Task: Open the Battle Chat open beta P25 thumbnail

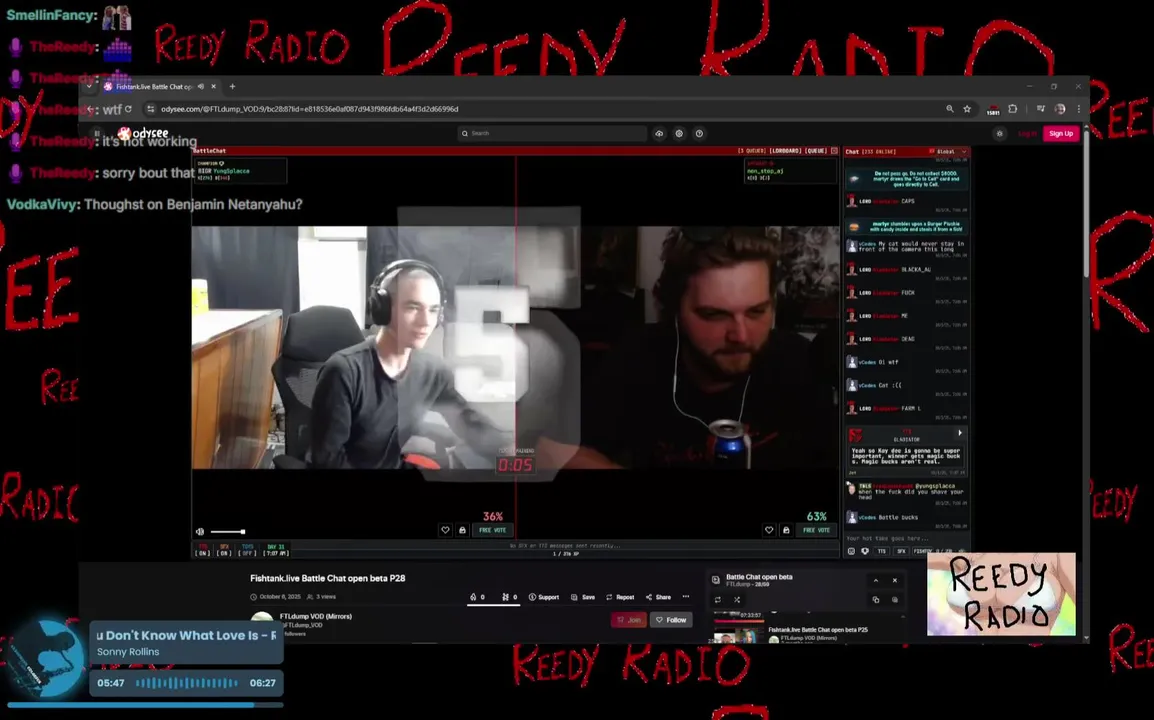Action: tap(738, 634)
